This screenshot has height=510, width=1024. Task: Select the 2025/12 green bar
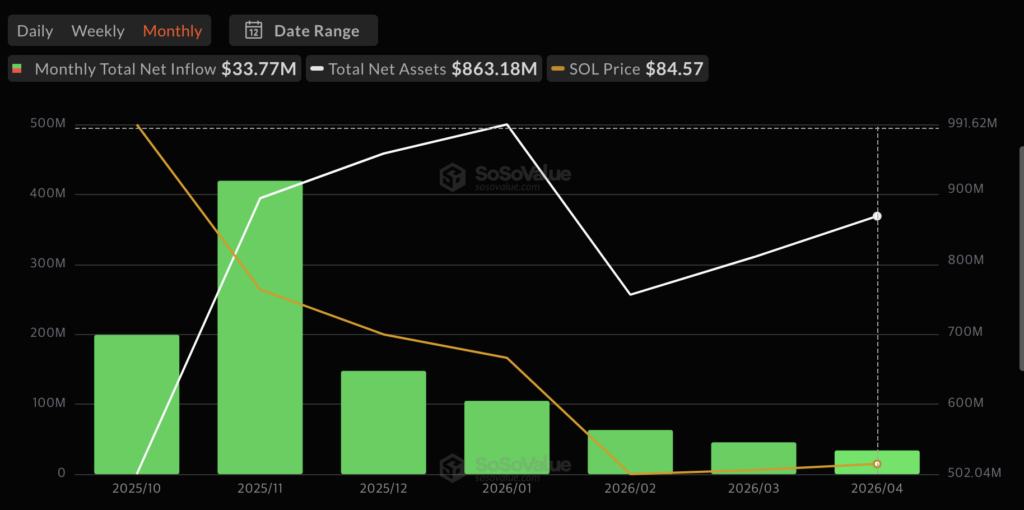coord(383,422)
